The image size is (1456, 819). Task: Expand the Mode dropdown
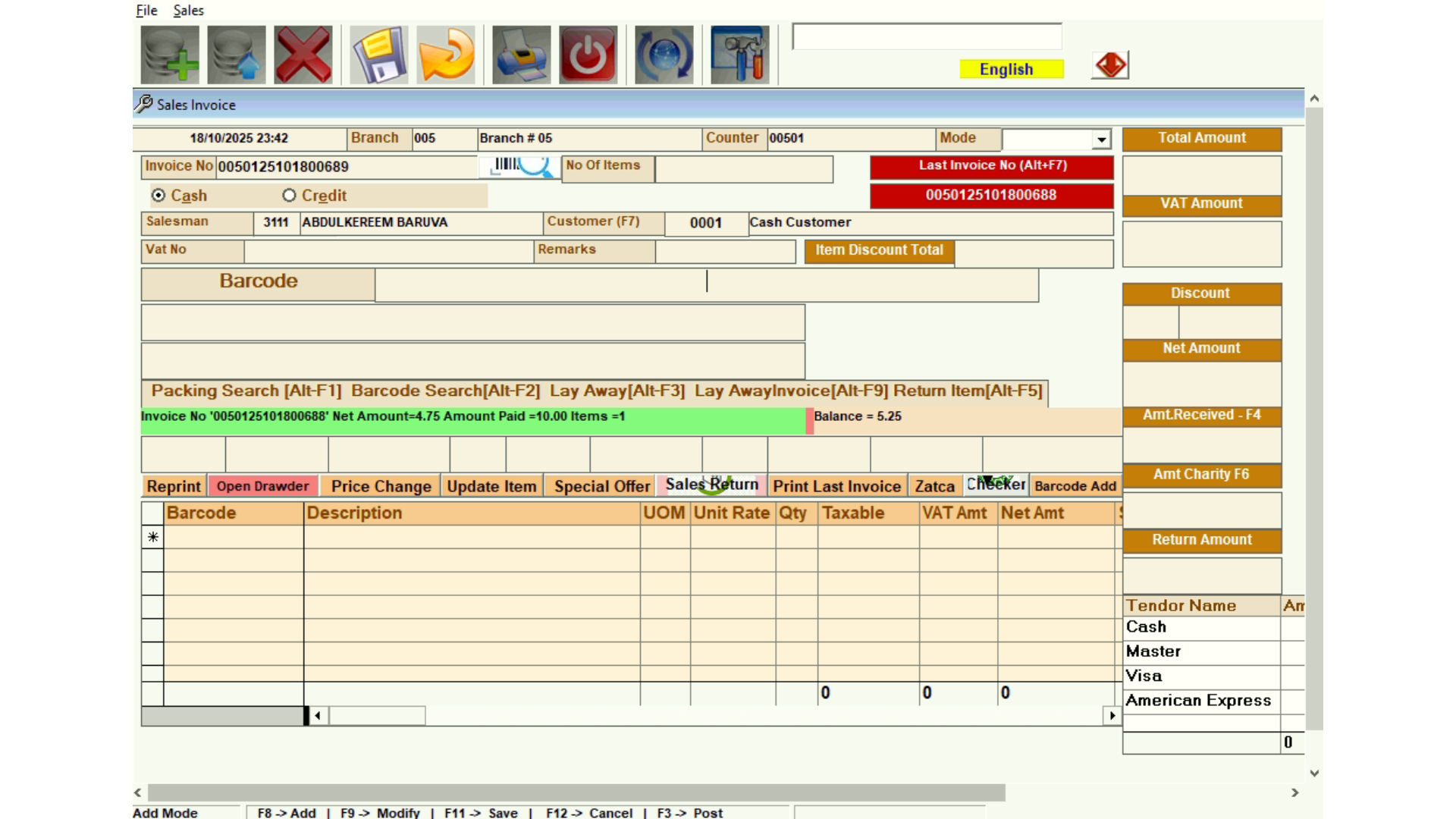1101,139
